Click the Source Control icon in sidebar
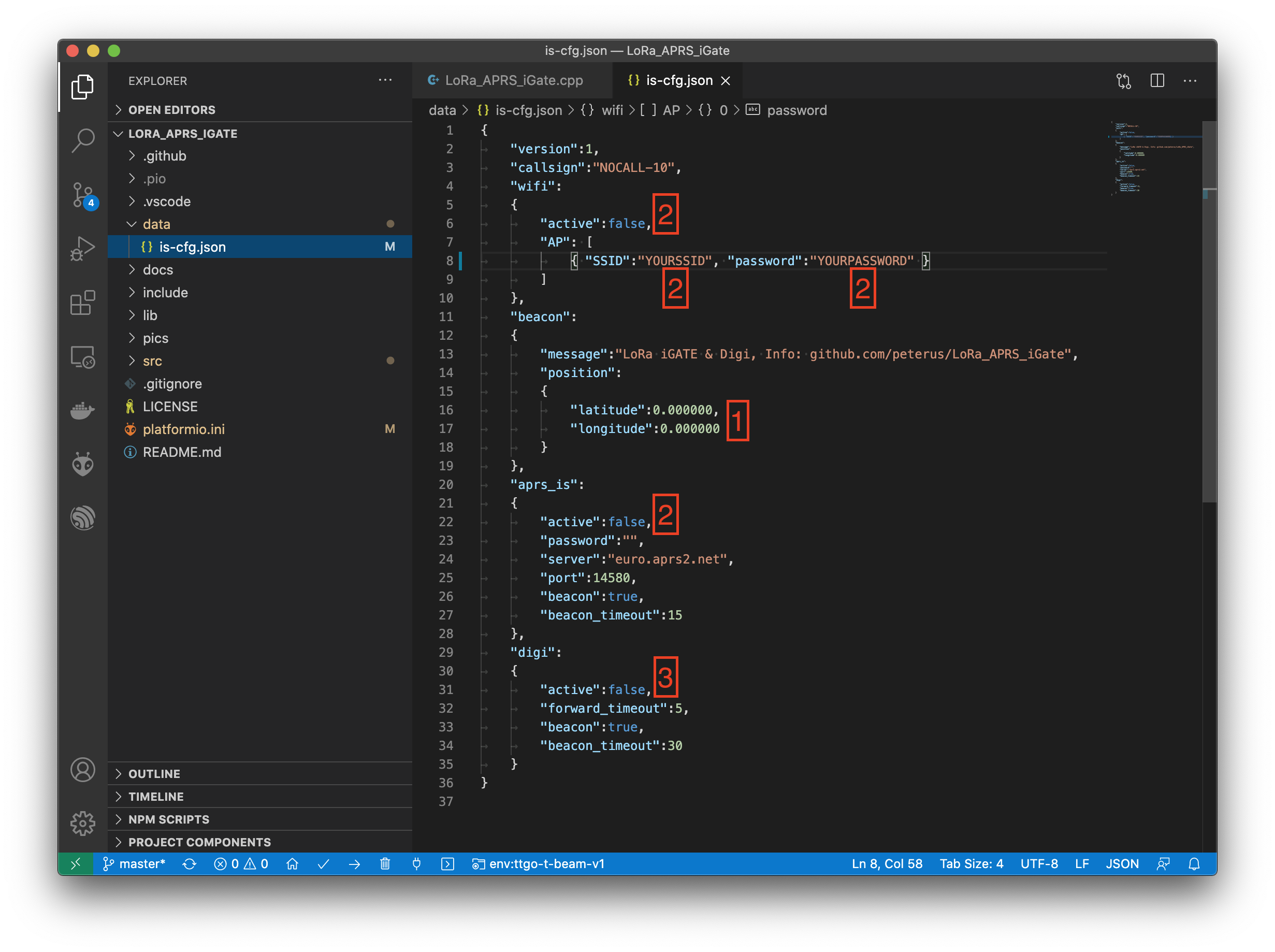This screenshot has width=1275, height=952. point(83,194)
